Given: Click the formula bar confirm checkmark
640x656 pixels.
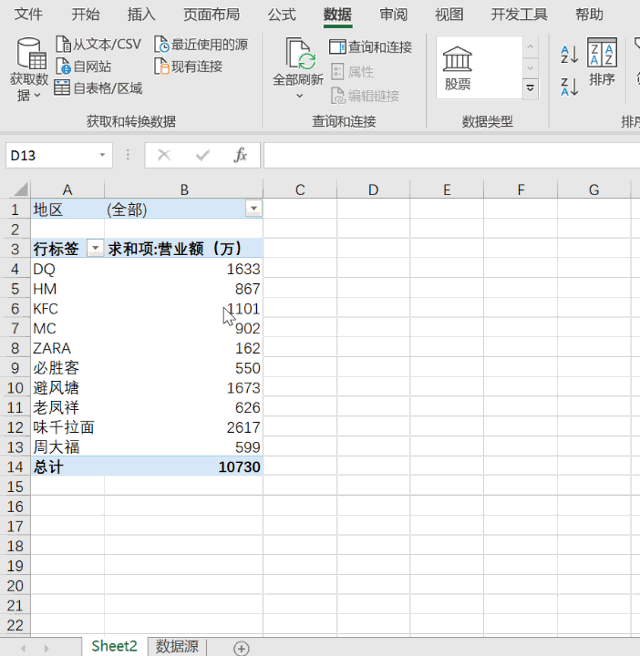Looking at the screenshot, I should click(x=202, y=155).
